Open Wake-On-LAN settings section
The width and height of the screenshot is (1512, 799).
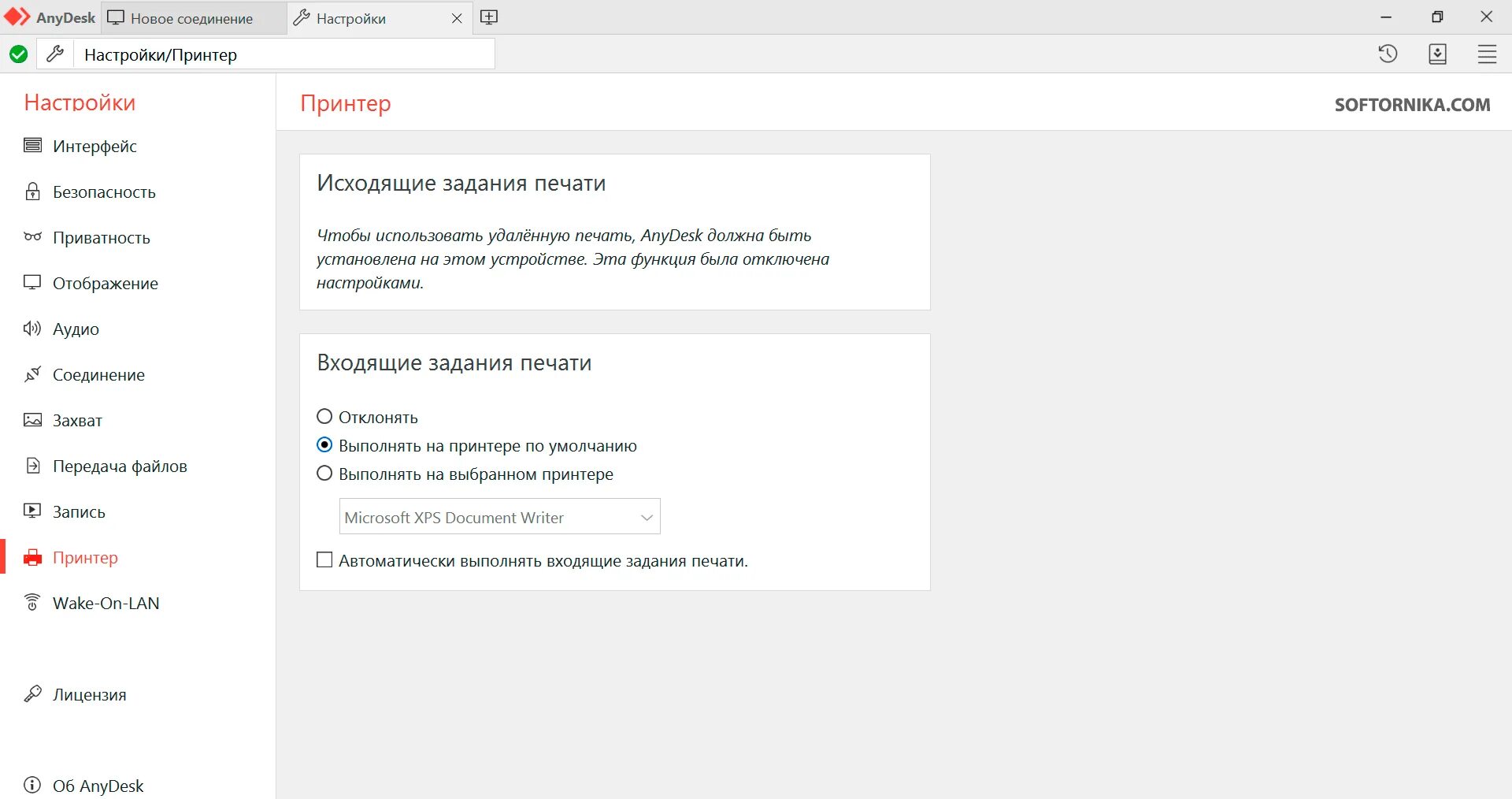[x=106, y=603]
